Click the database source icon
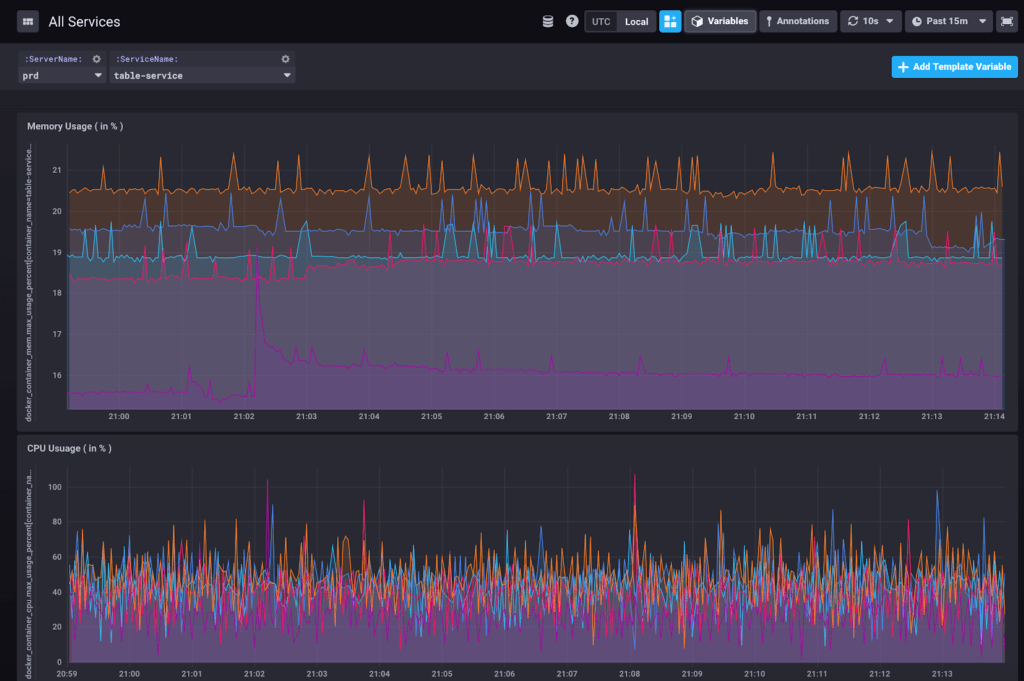The height and width of the screenshot is (681, 1024). [x=547, y=21]
